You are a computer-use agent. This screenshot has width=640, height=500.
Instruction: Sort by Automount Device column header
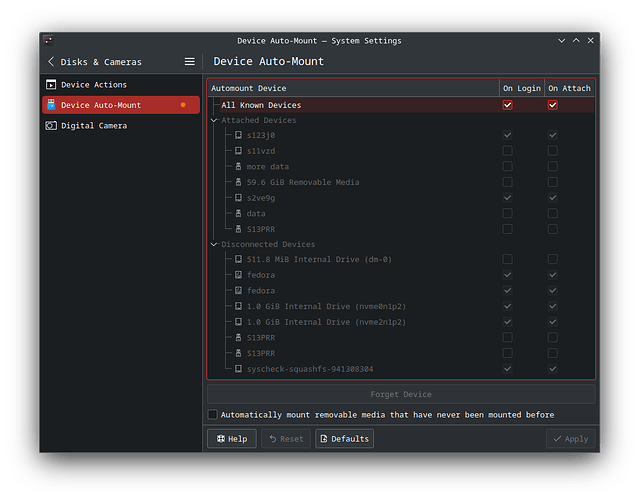[x=353, y=88]
